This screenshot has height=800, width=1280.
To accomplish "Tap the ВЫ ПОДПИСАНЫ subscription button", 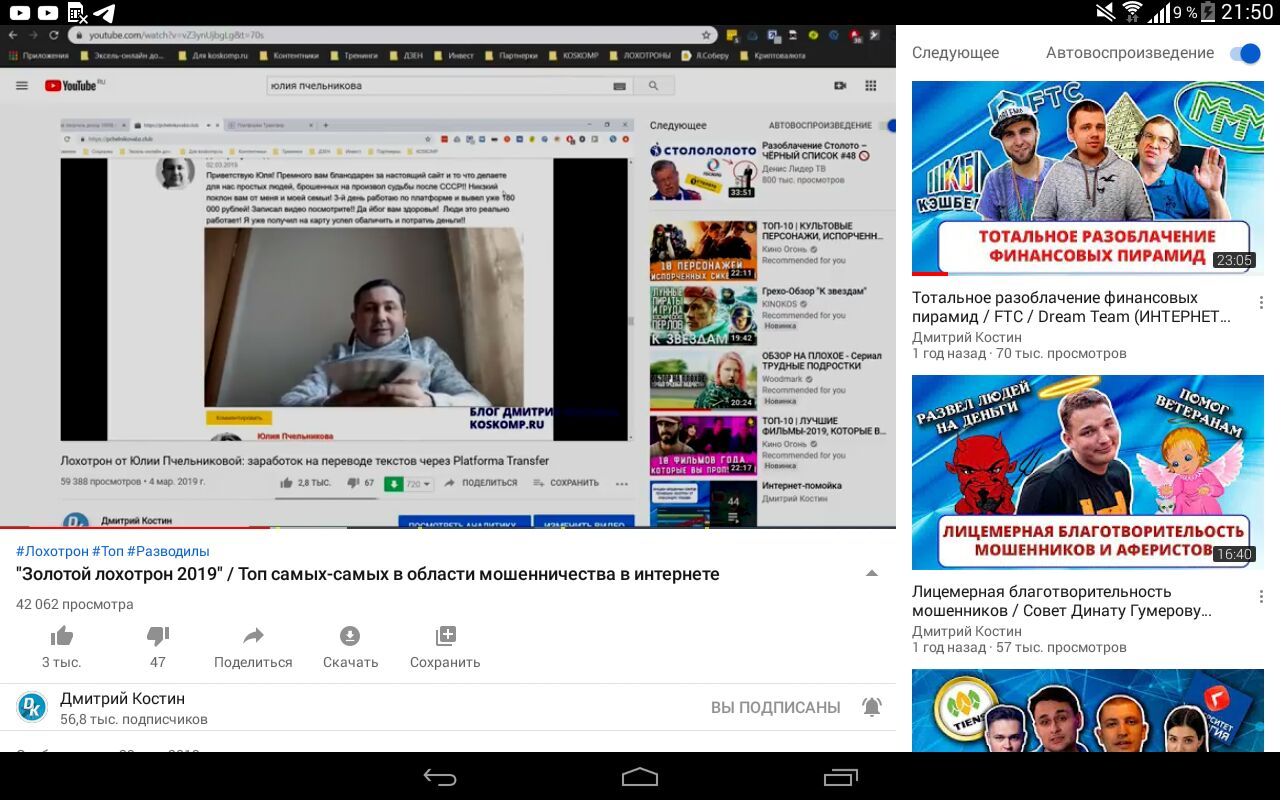I will [x=775, y=707].
